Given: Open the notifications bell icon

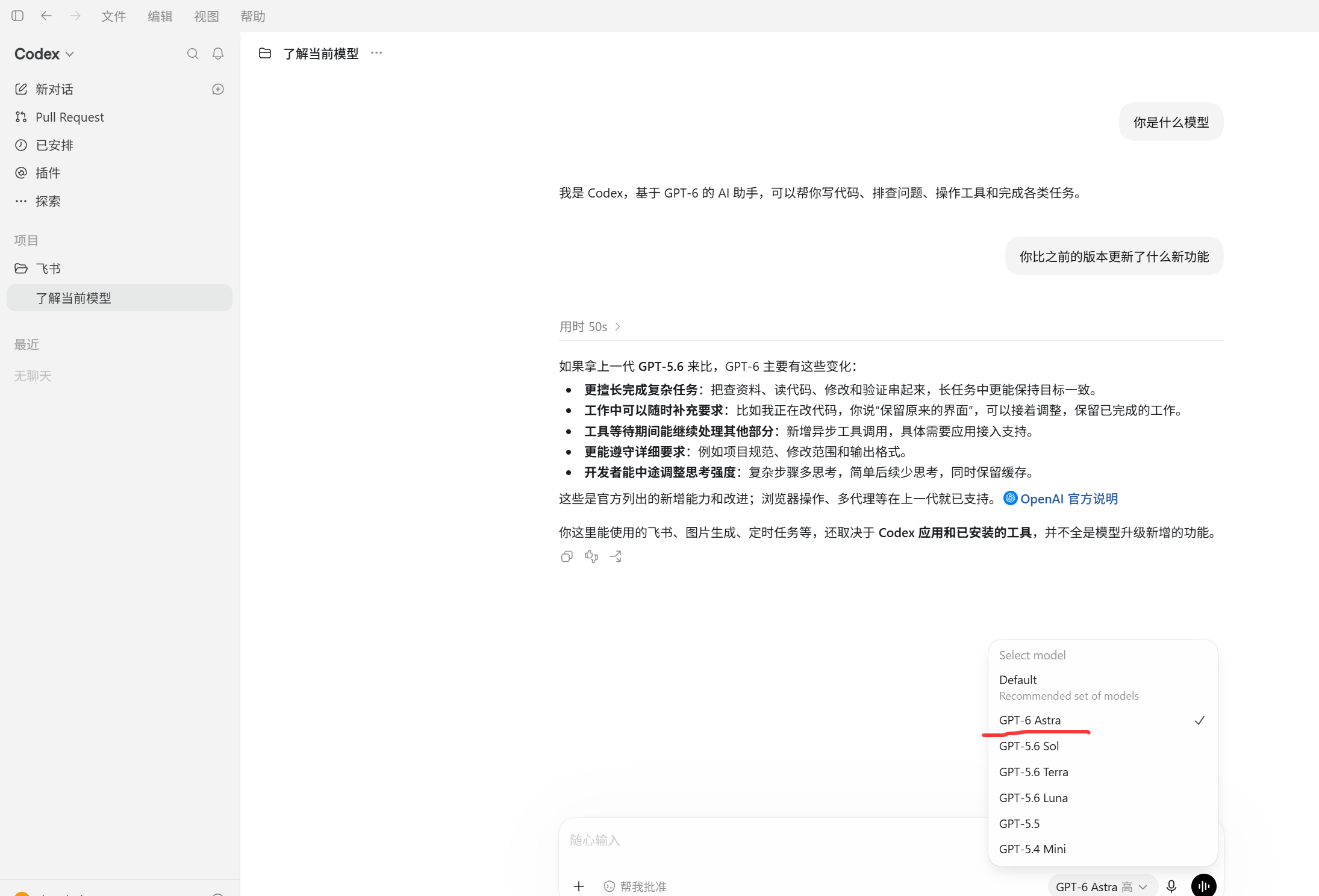Looking at the screenshot, I should [x=218, y=54].
